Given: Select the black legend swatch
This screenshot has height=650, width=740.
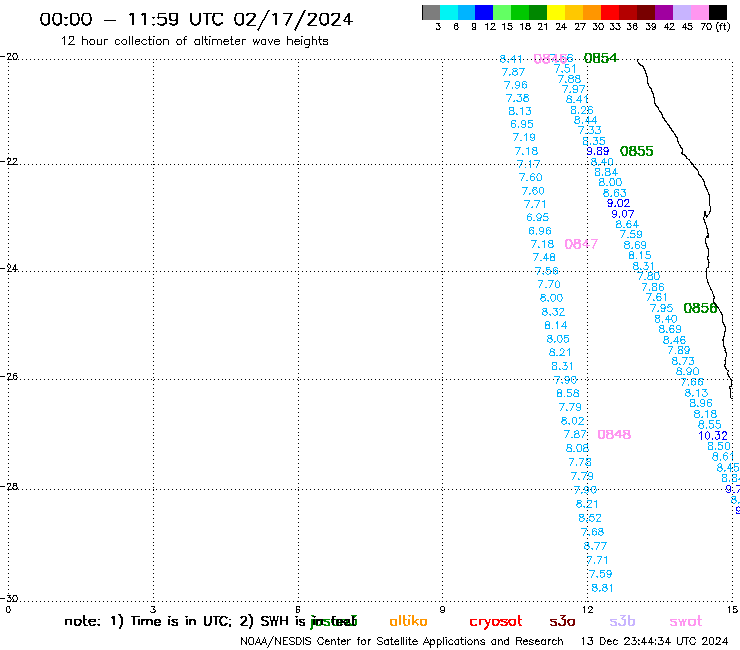Looking at the screenshot, I should click(x=717, y=12).
